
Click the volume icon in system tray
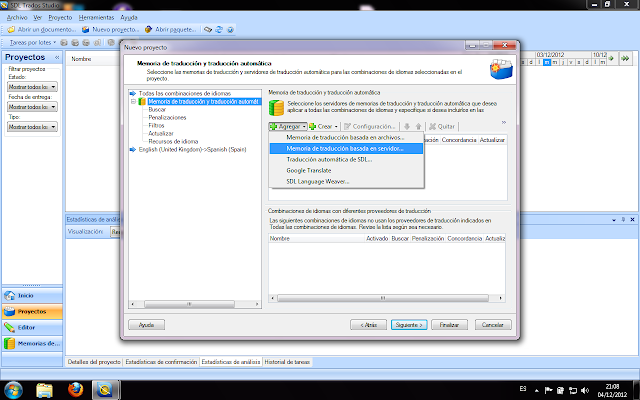585,390
